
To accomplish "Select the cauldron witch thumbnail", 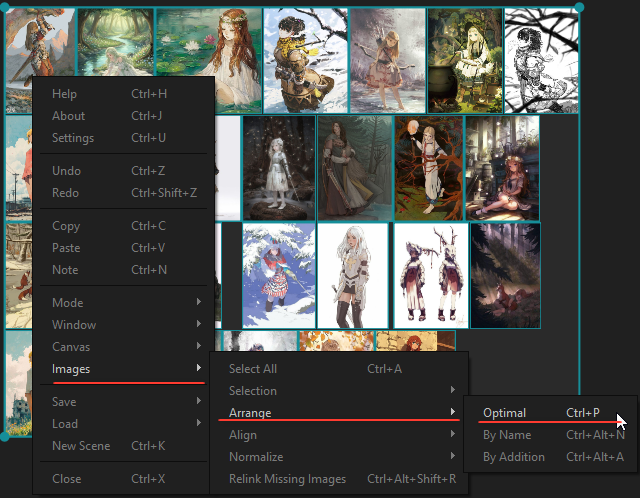I will click(x=465, y=60).
